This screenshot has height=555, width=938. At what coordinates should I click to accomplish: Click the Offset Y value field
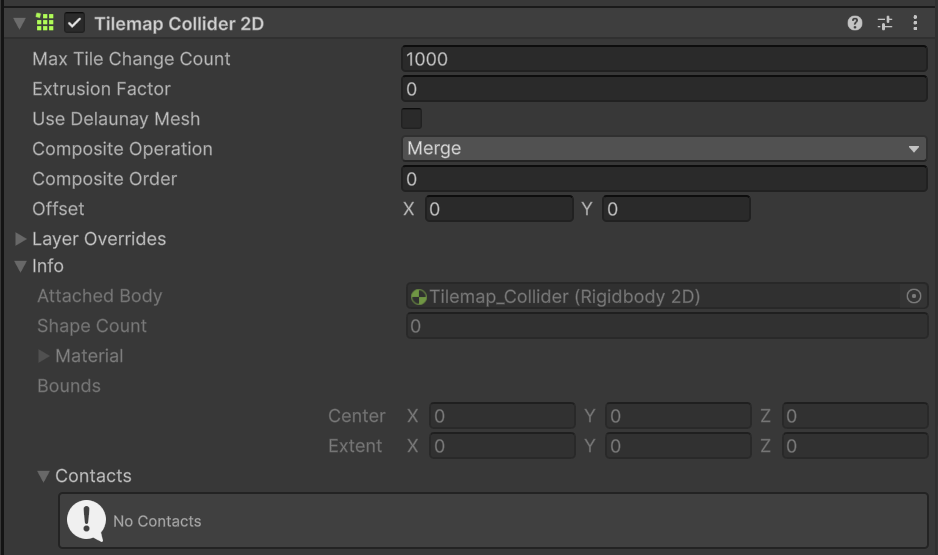676,209
